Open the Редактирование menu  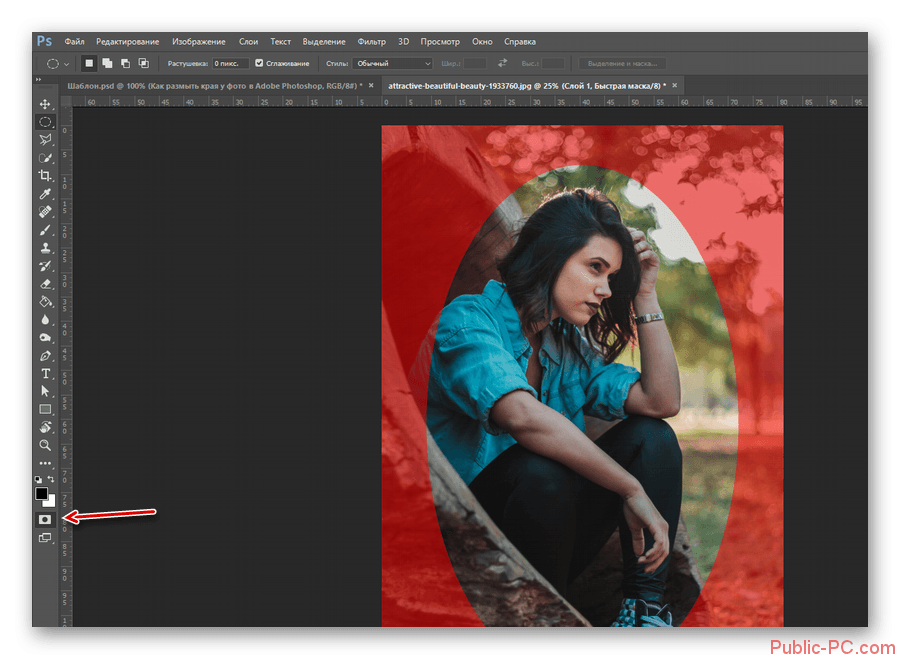point(127,41)
